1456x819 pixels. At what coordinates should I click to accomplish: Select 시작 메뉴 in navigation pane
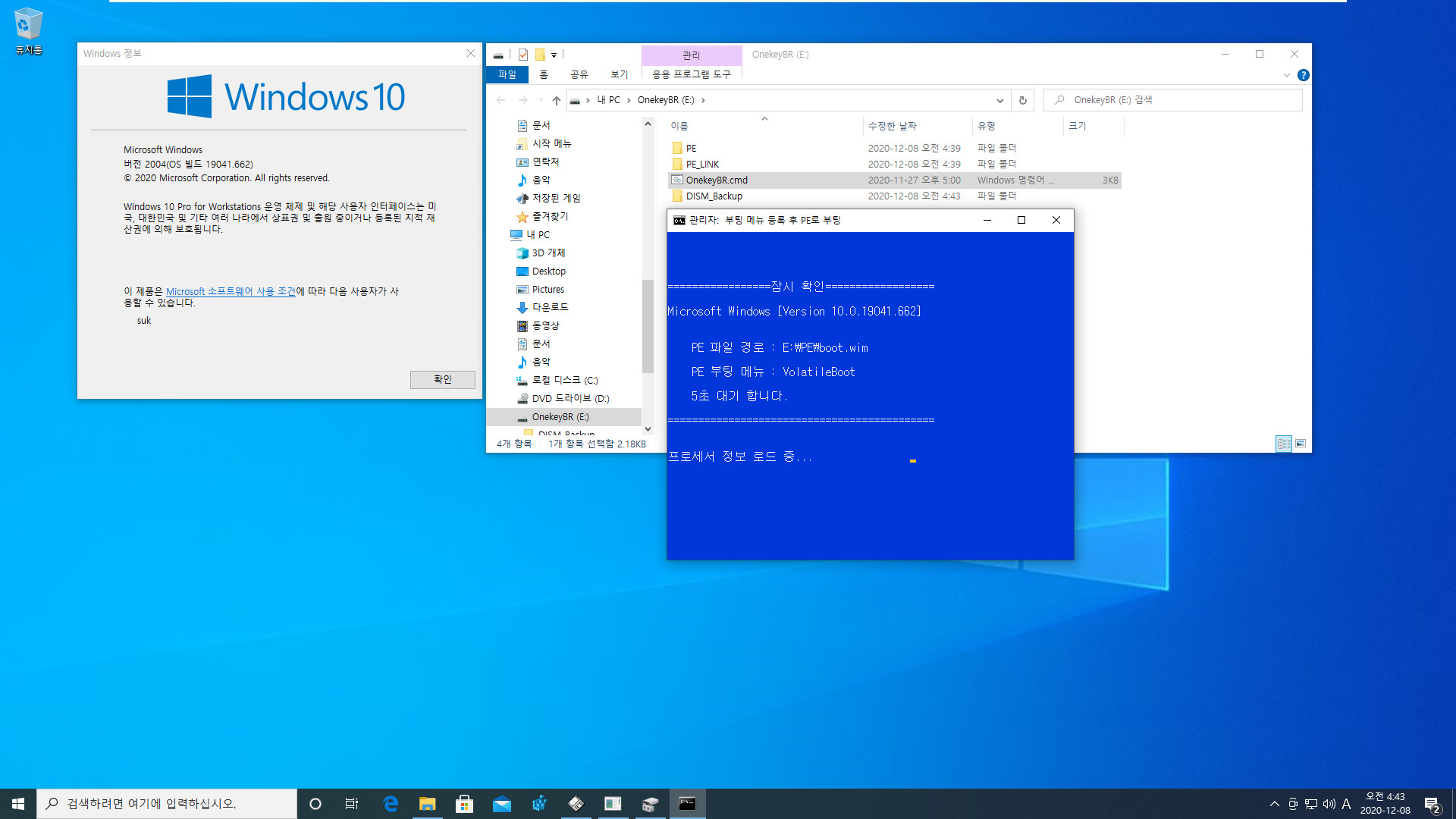coord(551,143)
